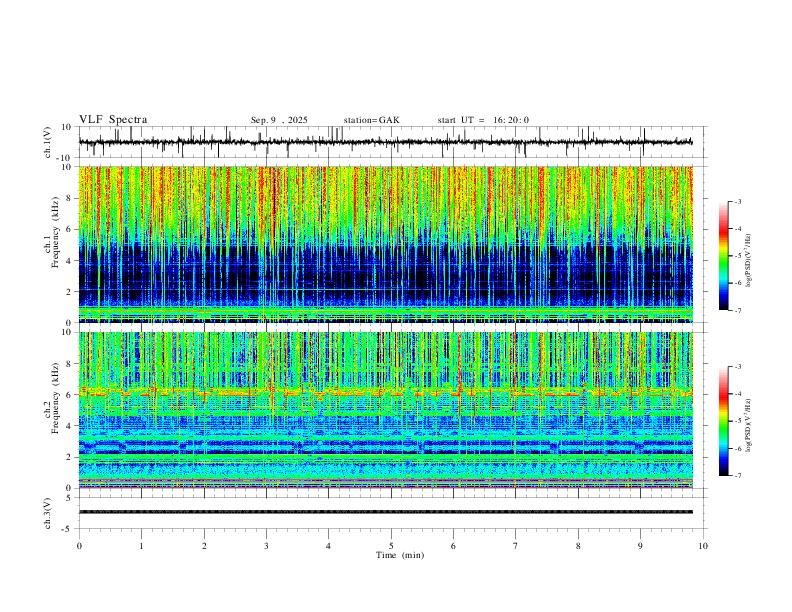The image size is (792, 612).
Task: Click the ch.3 black signal trace
Action: (x=386, y=512)
